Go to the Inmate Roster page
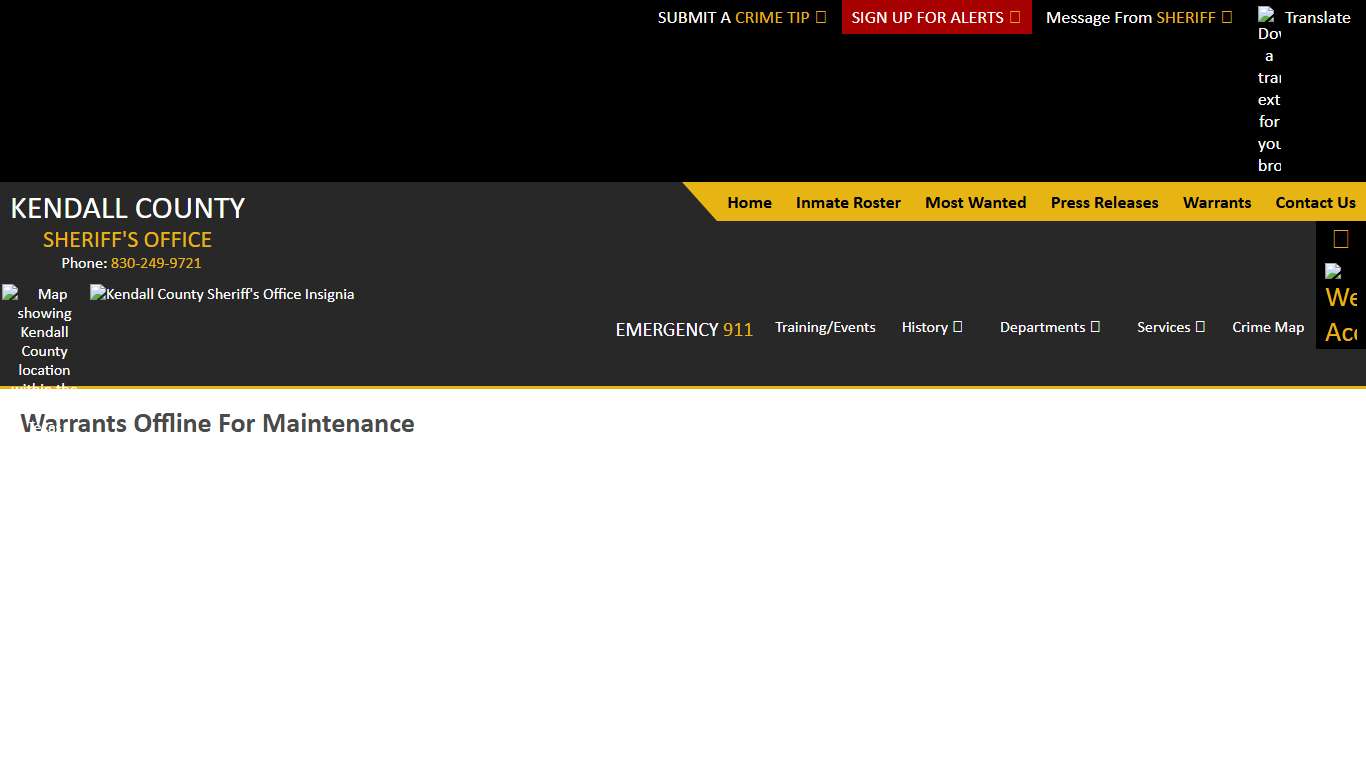 pyautogui.click(x=848, y=203)
